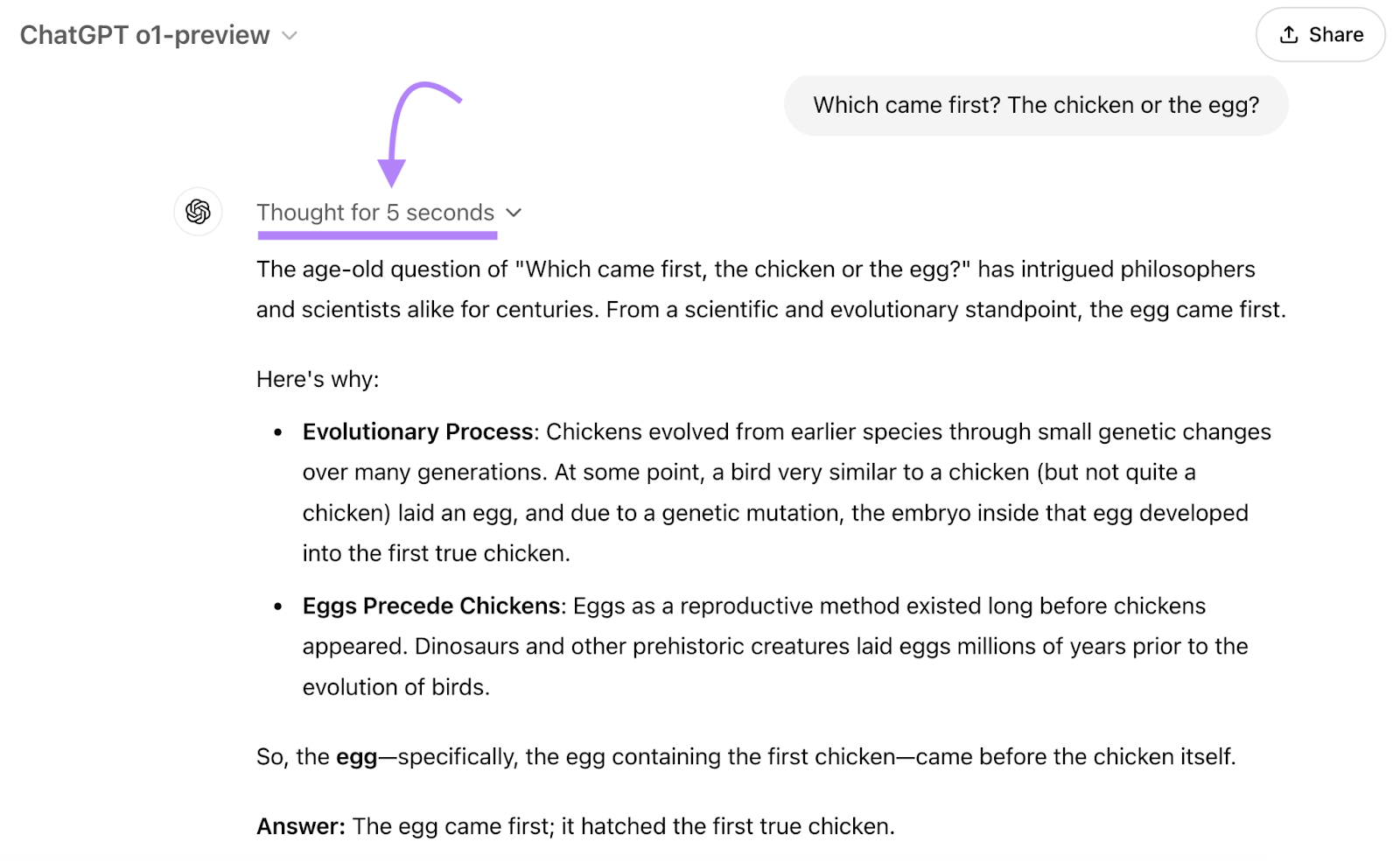Click the upload arrow icon in Share button
Screen dimensions: 1400x863
click(1288, 35)
